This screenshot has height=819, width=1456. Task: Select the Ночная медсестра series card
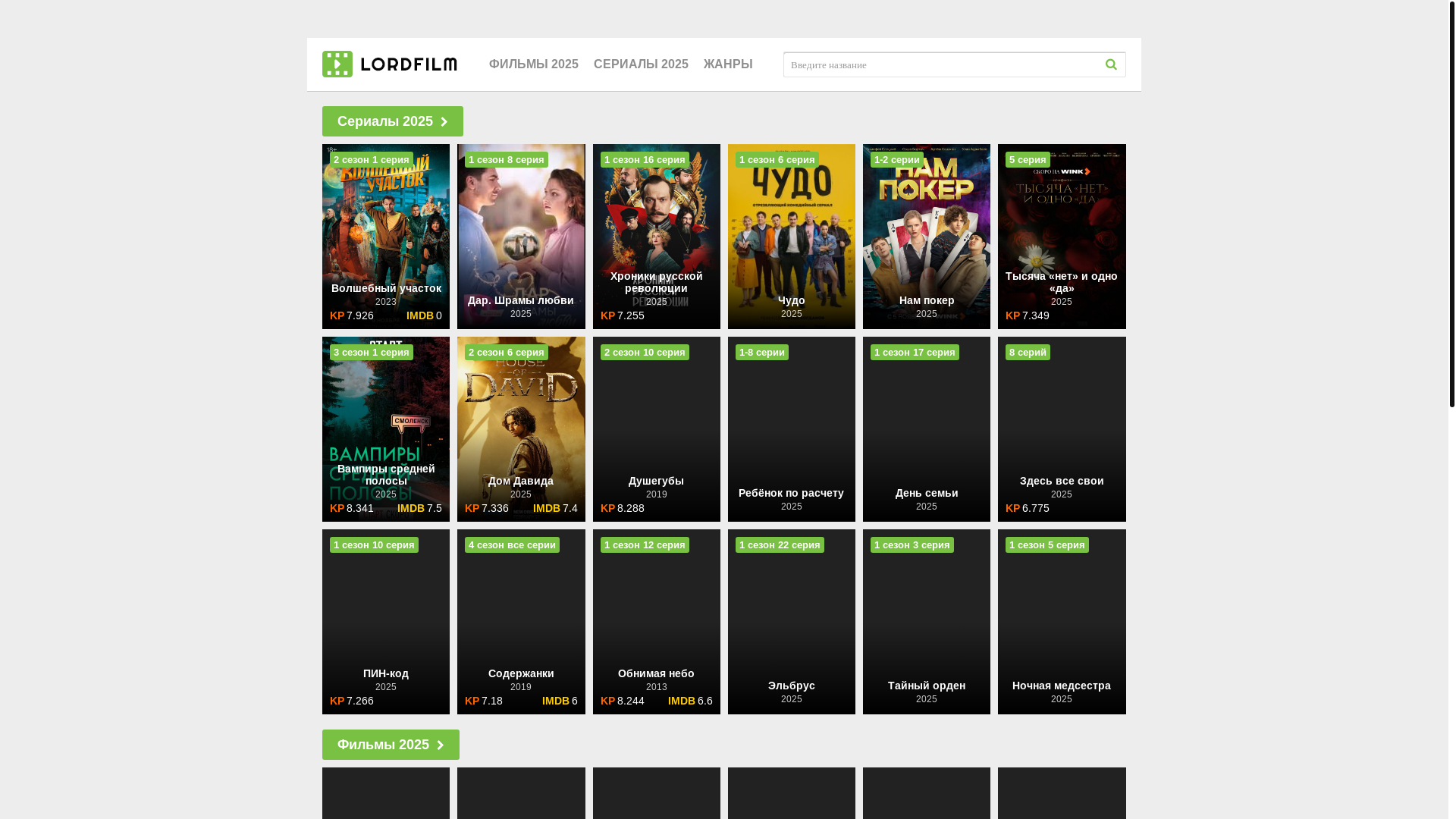click(x=1062, y=622)
